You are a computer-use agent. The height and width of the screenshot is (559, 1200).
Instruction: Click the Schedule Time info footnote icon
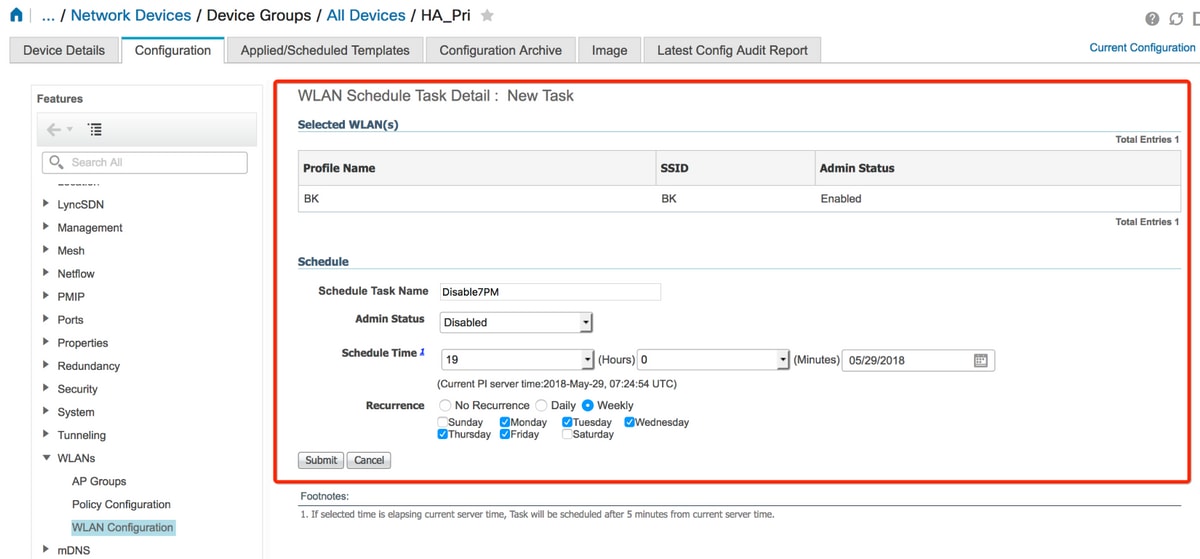(x=423, y=352)
